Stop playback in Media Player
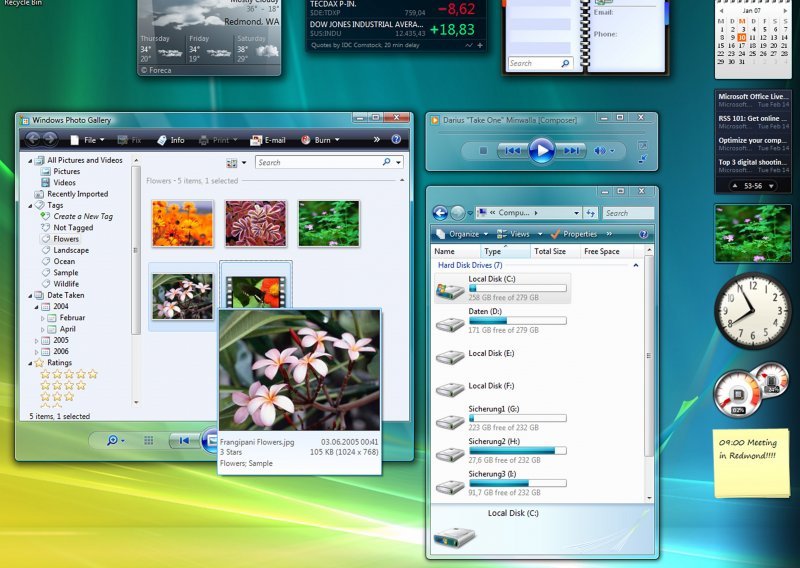The height and width of the screenshot is (568, 800). (x=483, y=151)
